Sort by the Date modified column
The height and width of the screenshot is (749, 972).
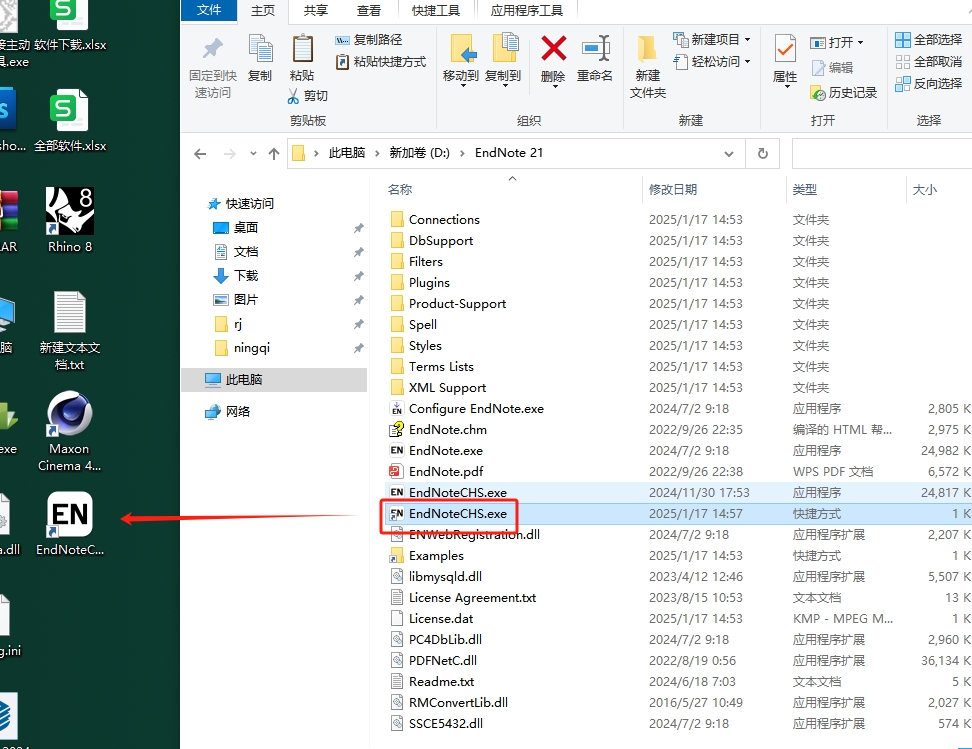click(673, 190)
